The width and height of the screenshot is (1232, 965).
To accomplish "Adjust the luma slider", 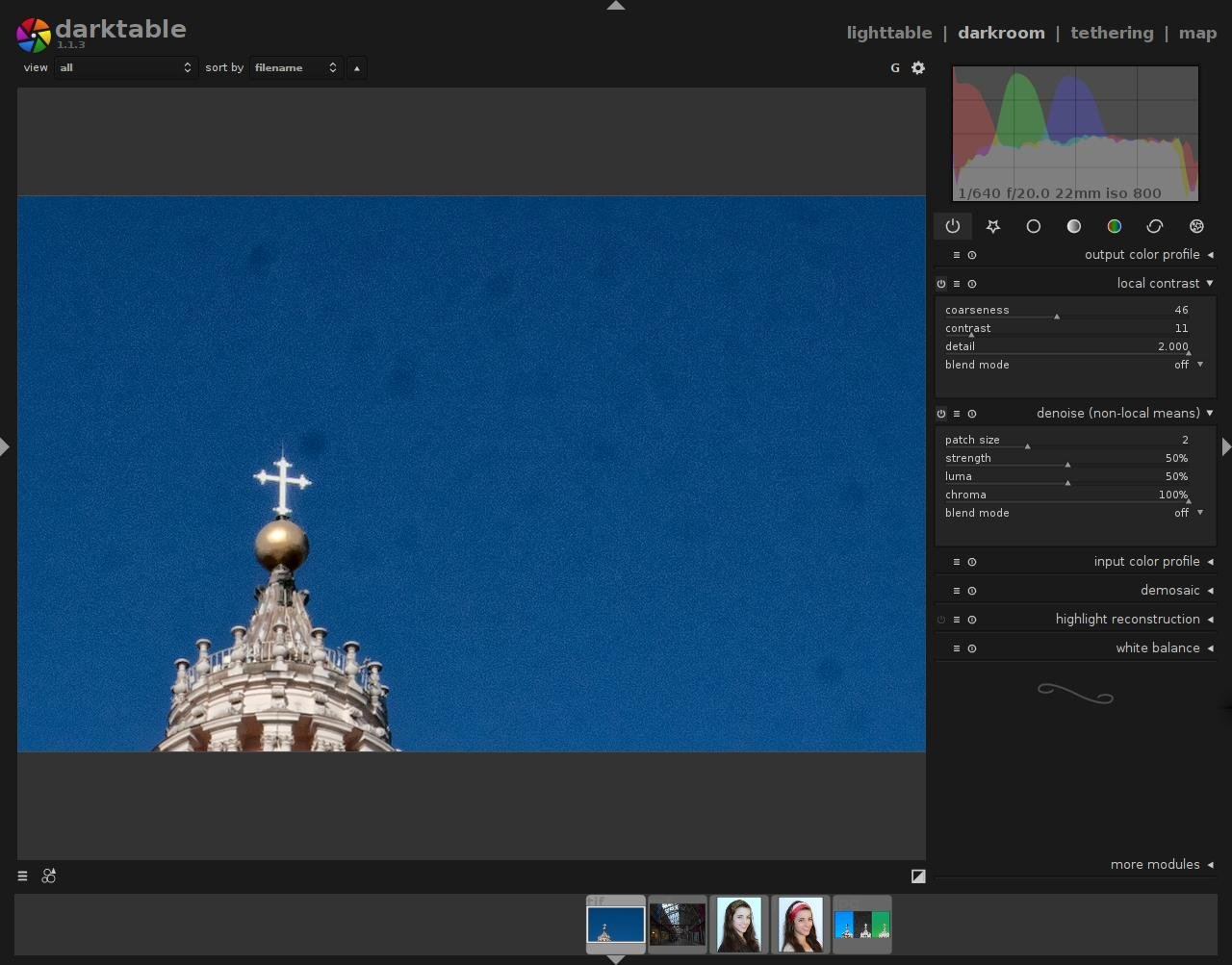I will (1067, 477).
